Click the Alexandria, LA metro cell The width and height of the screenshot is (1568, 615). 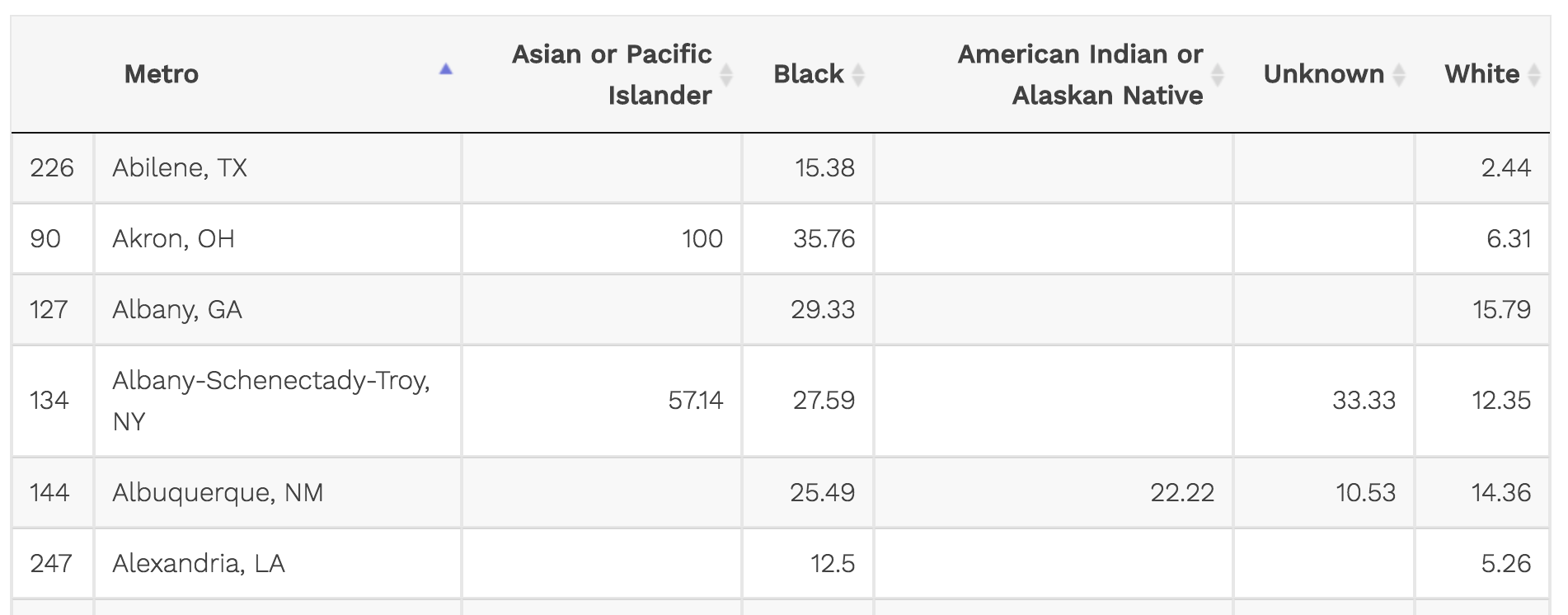pyautogui.click(x=199, y=564)
